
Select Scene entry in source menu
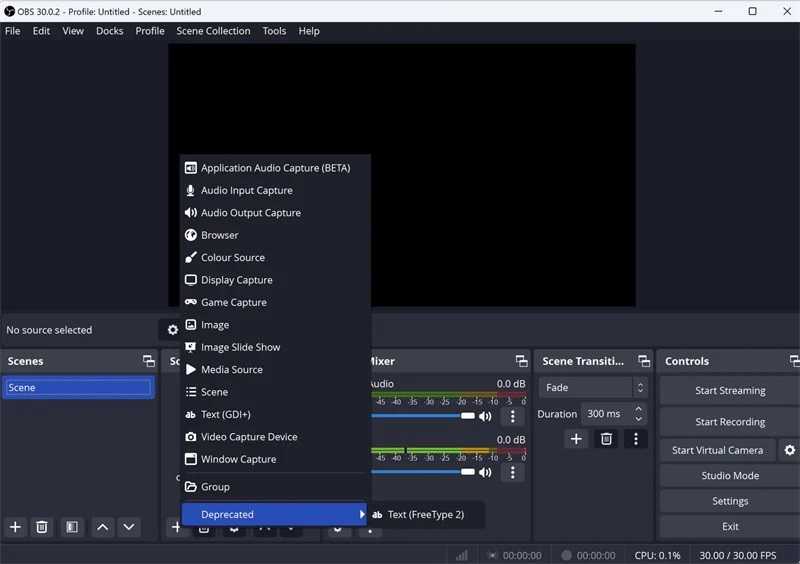[274, 392]
